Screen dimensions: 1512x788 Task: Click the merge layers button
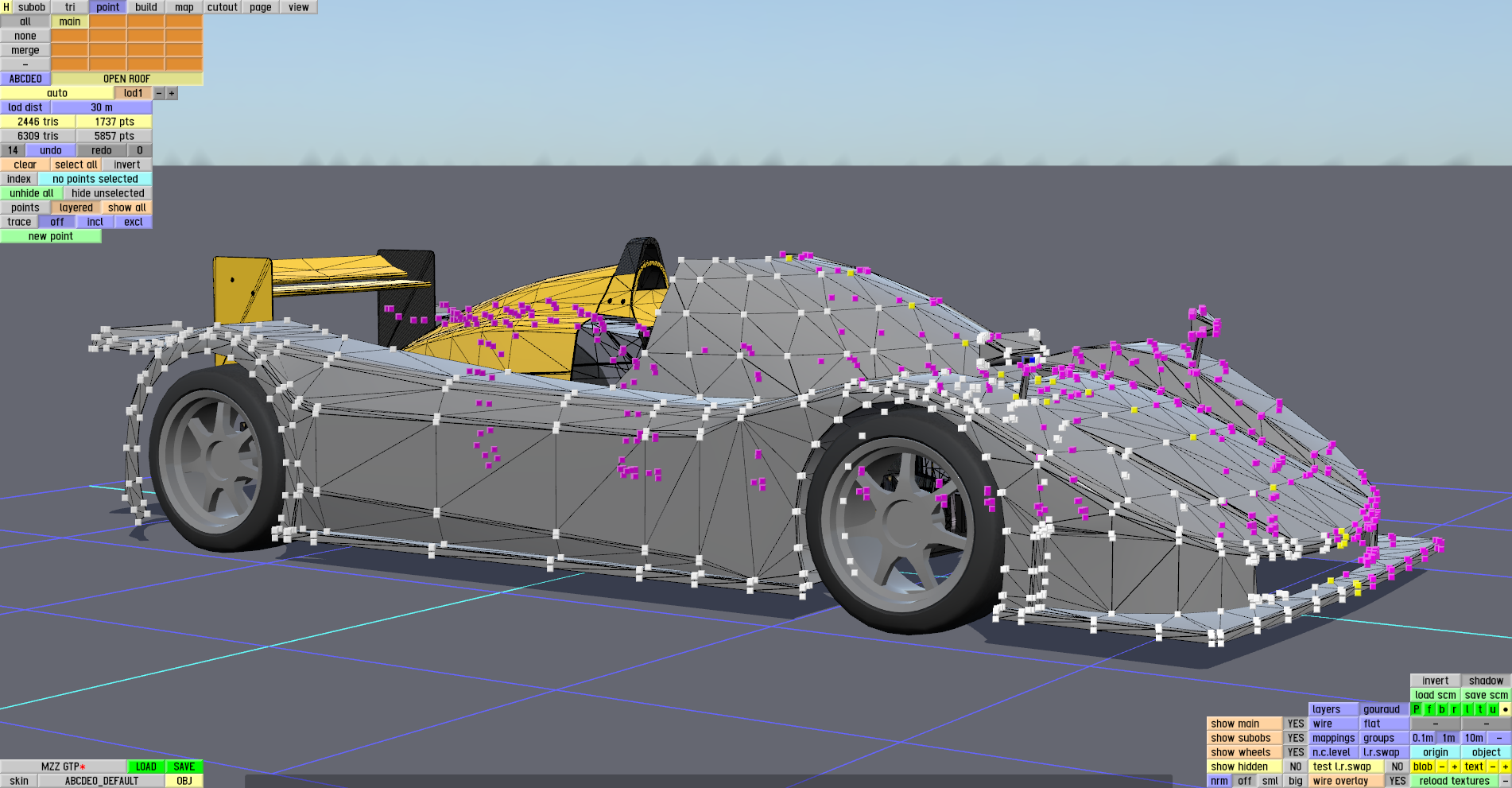pyautogui.click(x=25, y=50)
